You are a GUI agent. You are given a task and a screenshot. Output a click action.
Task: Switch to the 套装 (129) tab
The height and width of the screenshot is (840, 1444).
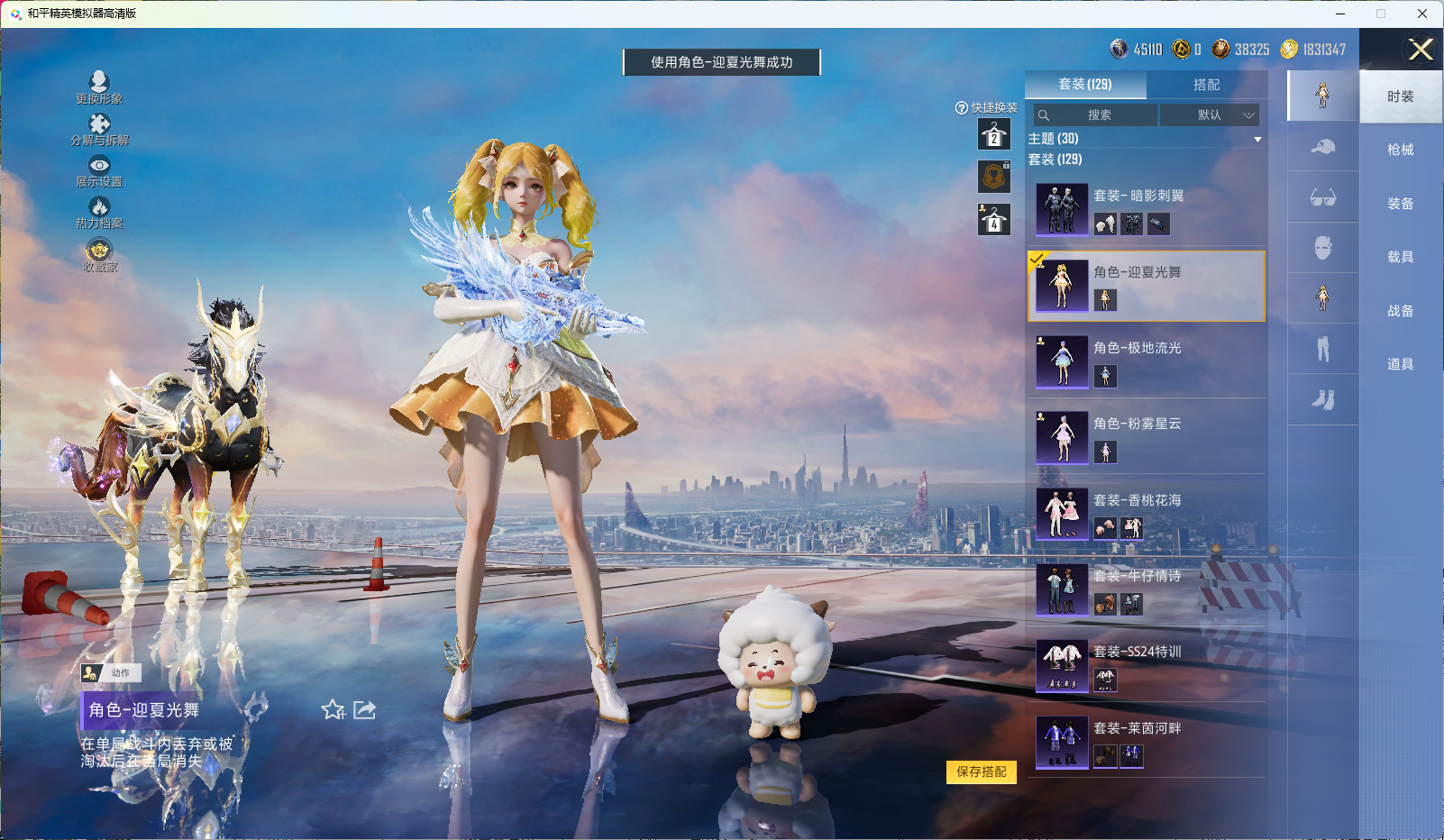pyautogui.click(x=1086, y=85)
